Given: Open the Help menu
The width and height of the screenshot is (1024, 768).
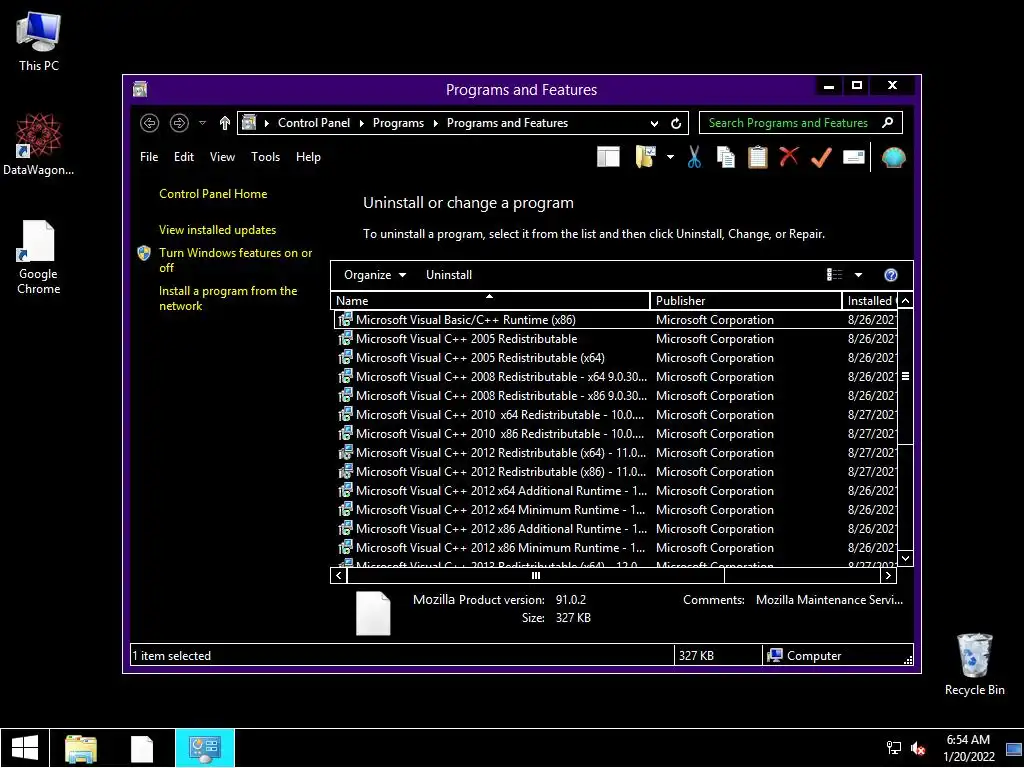Looking at the screenshot, I should coord(308,157).
